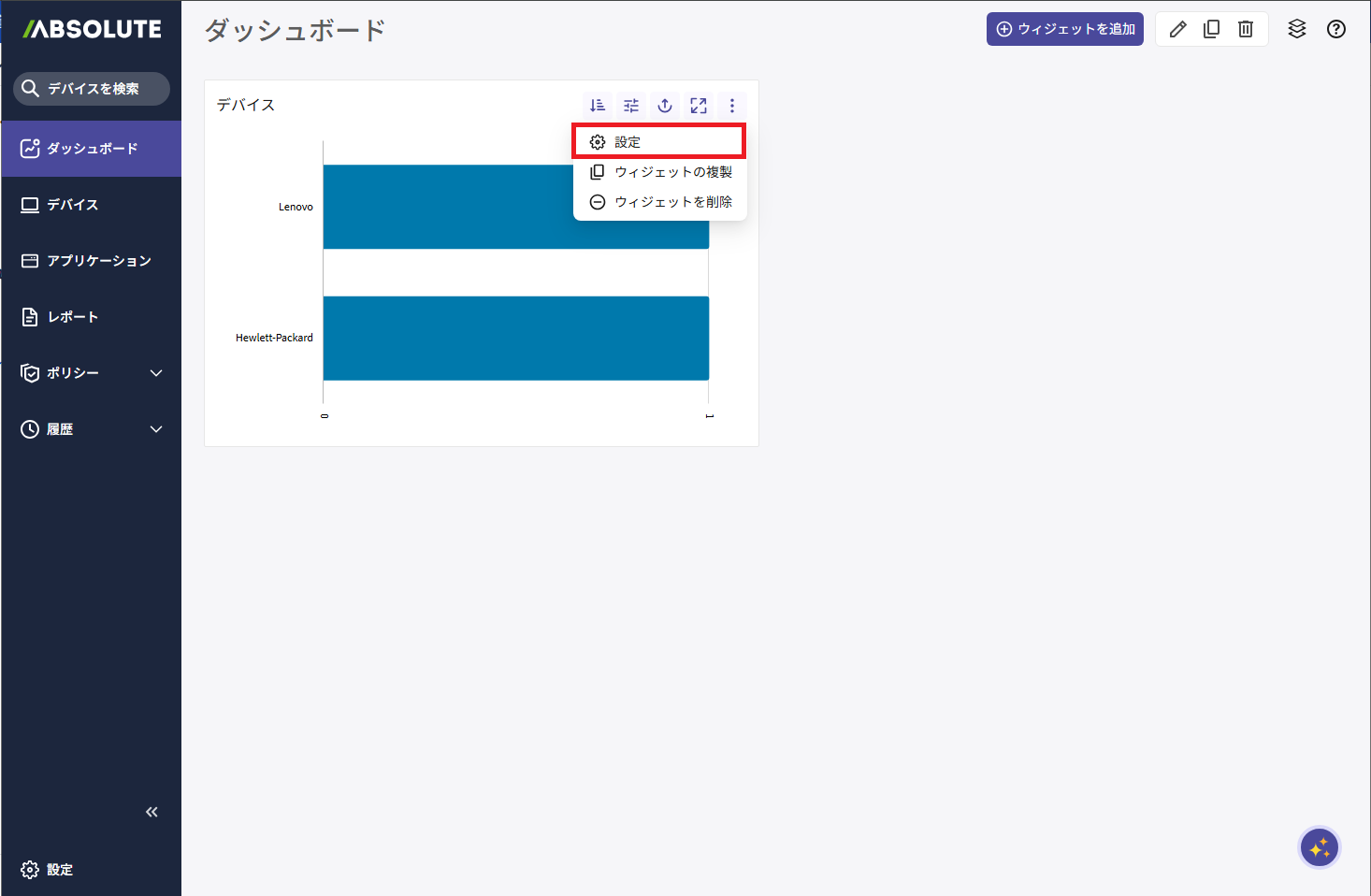Open the widget filter sliders icon
This screenshot has height=896, width=1371.
631,106
